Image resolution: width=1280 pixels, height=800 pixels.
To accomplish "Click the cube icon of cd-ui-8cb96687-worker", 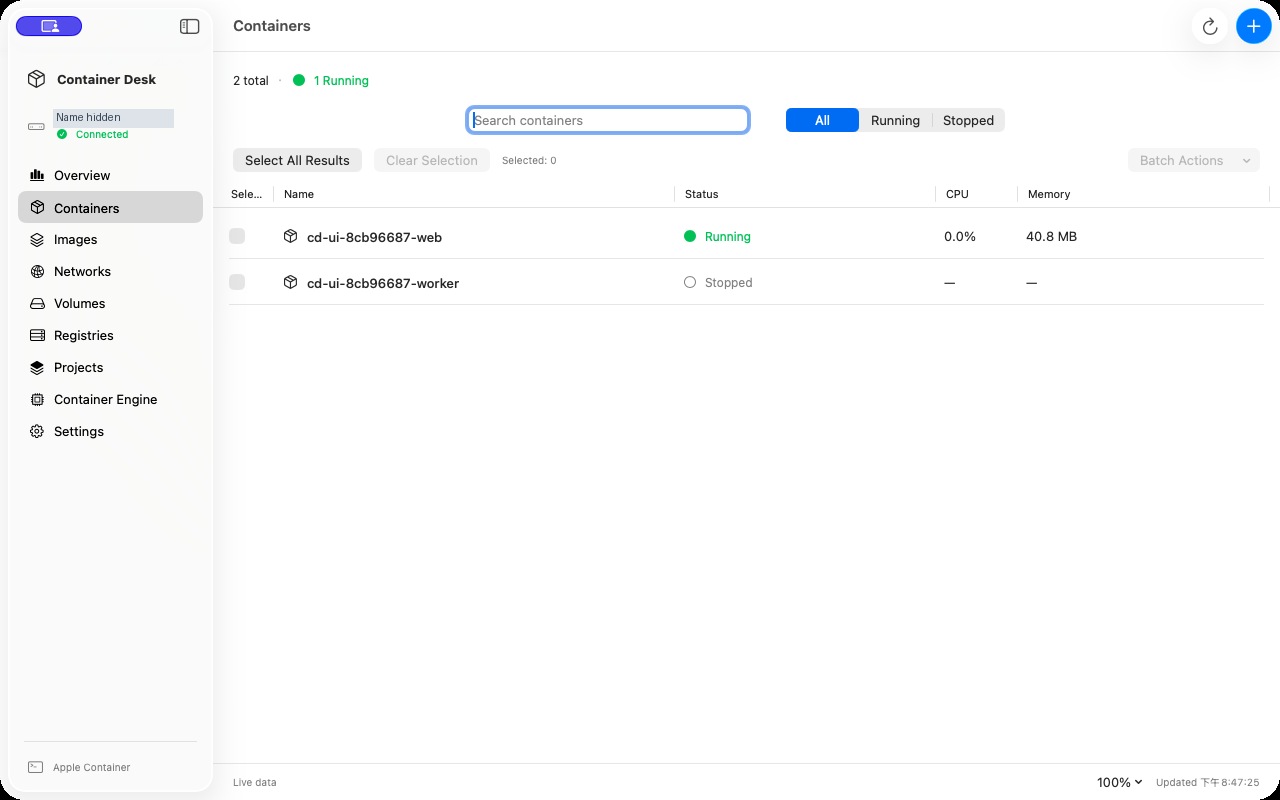I will 290,283.
